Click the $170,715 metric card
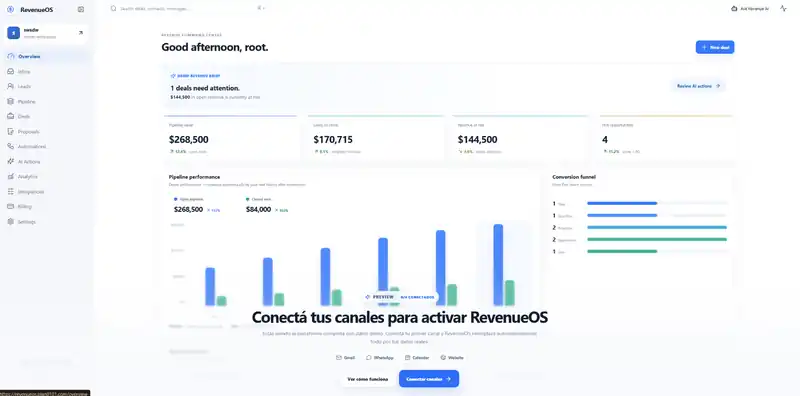The image size is (800, 396). tap(376, 139)
